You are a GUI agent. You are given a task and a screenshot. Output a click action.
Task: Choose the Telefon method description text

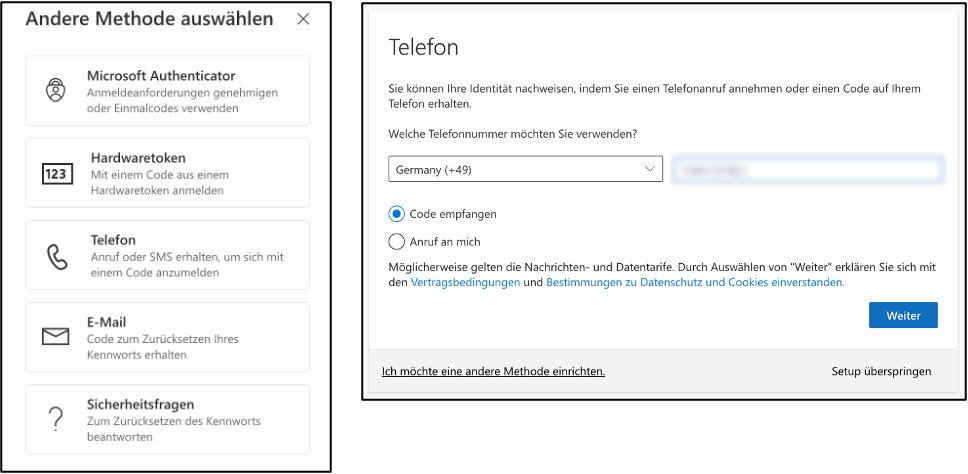point(187,264)
